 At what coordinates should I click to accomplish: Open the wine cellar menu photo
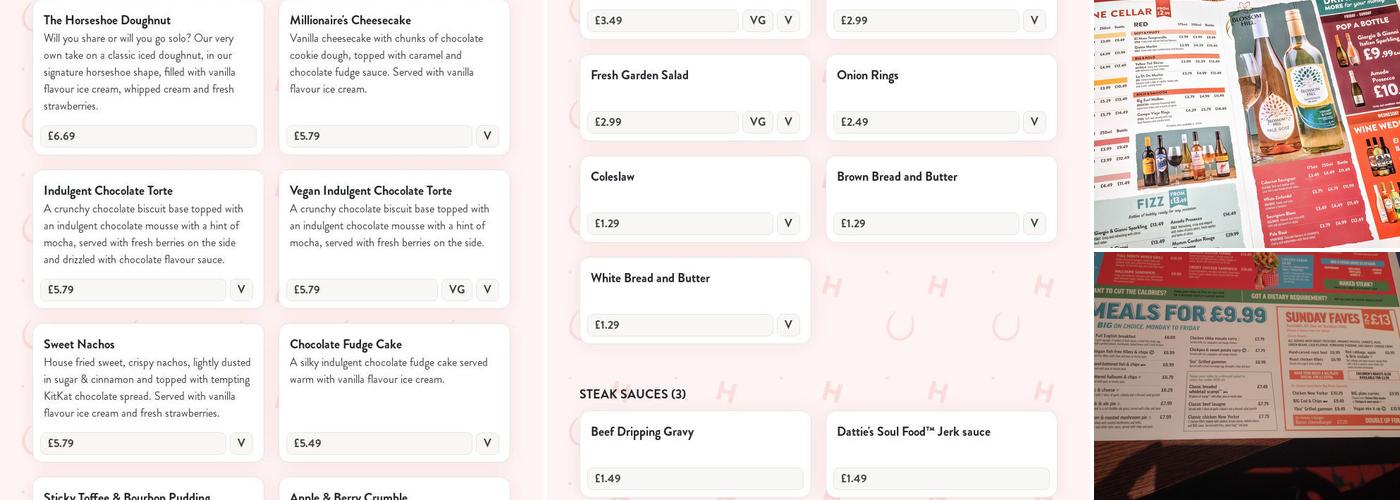(x=1247, y=123)
